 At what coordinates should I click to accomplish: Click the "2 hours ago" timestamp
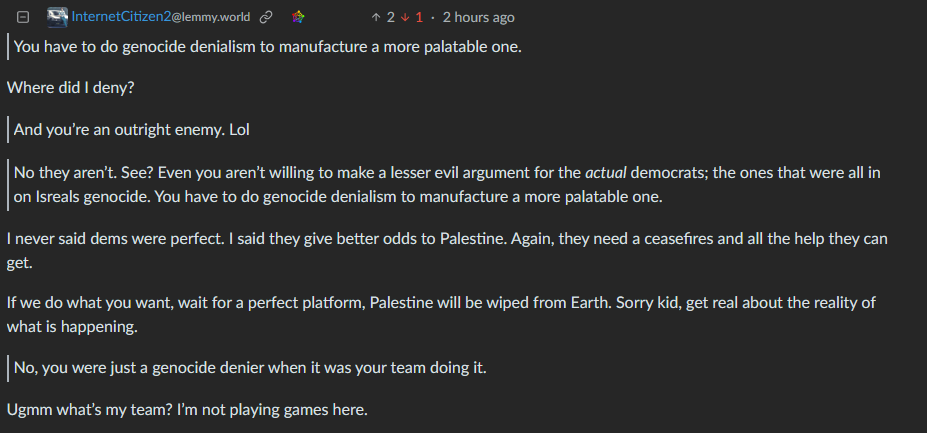coord(478,18)
